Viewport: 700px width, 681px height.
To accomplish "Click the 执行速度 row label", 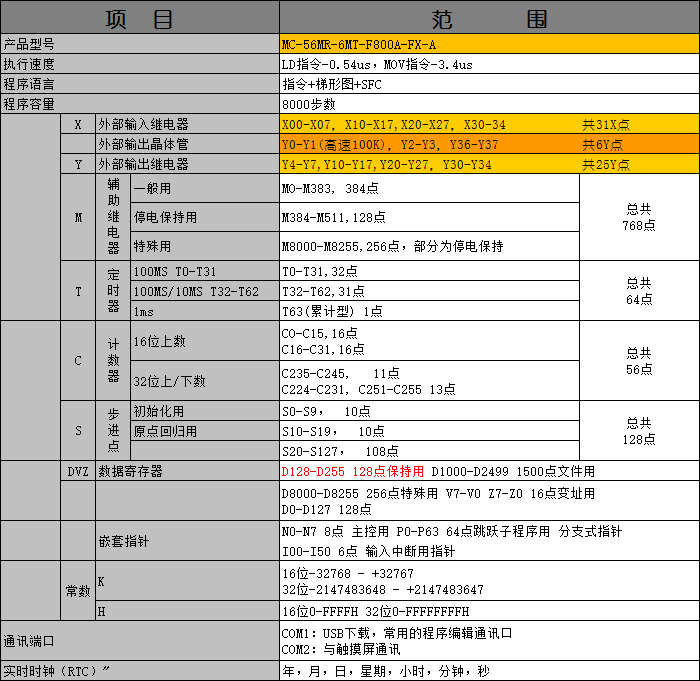I will tap(28, 64).
